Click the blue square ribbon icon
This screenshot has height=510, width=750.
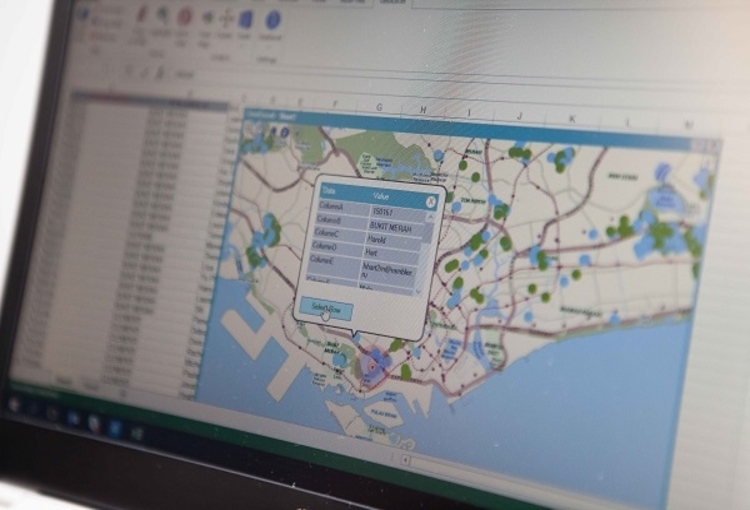click(245, 20)
